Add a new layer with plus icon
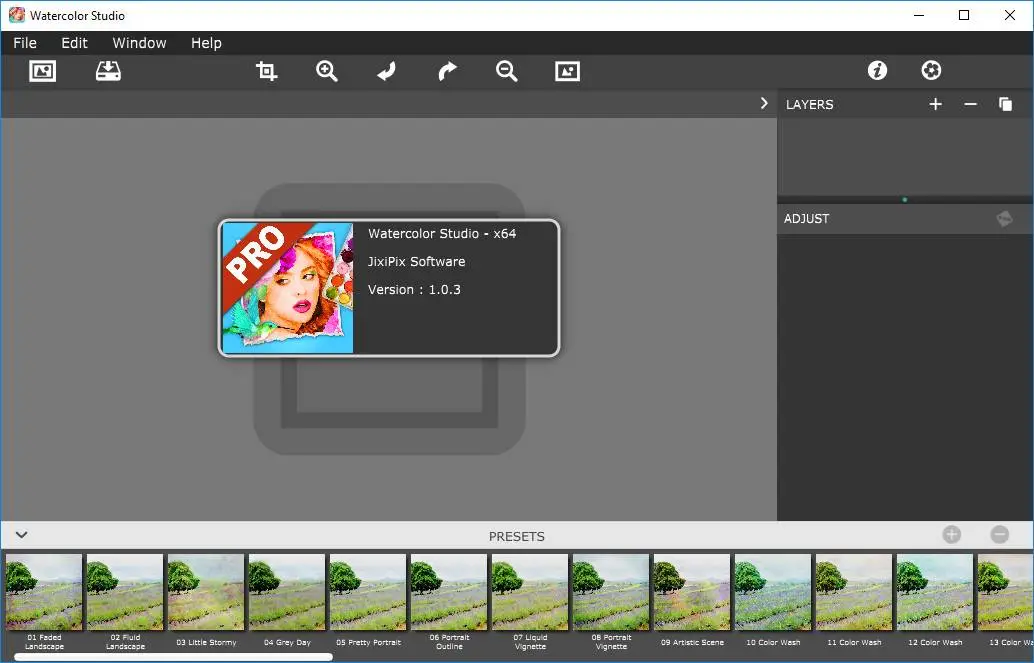 [935, 104]
